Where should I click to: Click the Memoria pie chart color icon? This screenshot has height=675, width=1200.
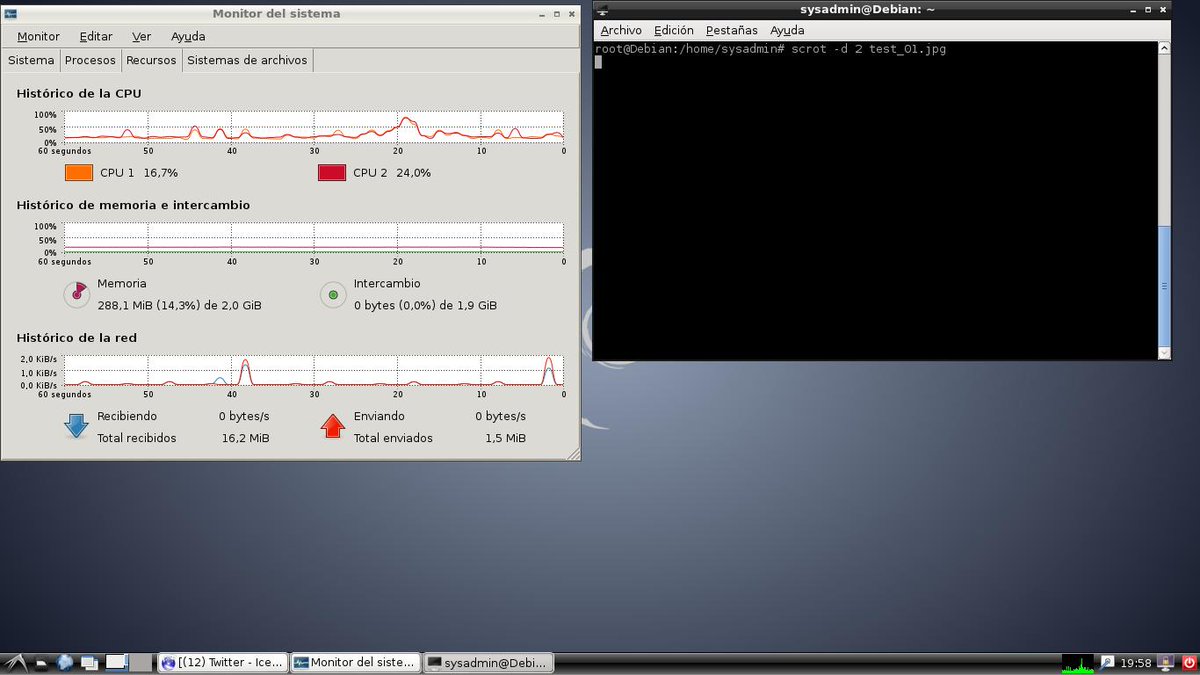pyautogui.click(x=76, y=294)
